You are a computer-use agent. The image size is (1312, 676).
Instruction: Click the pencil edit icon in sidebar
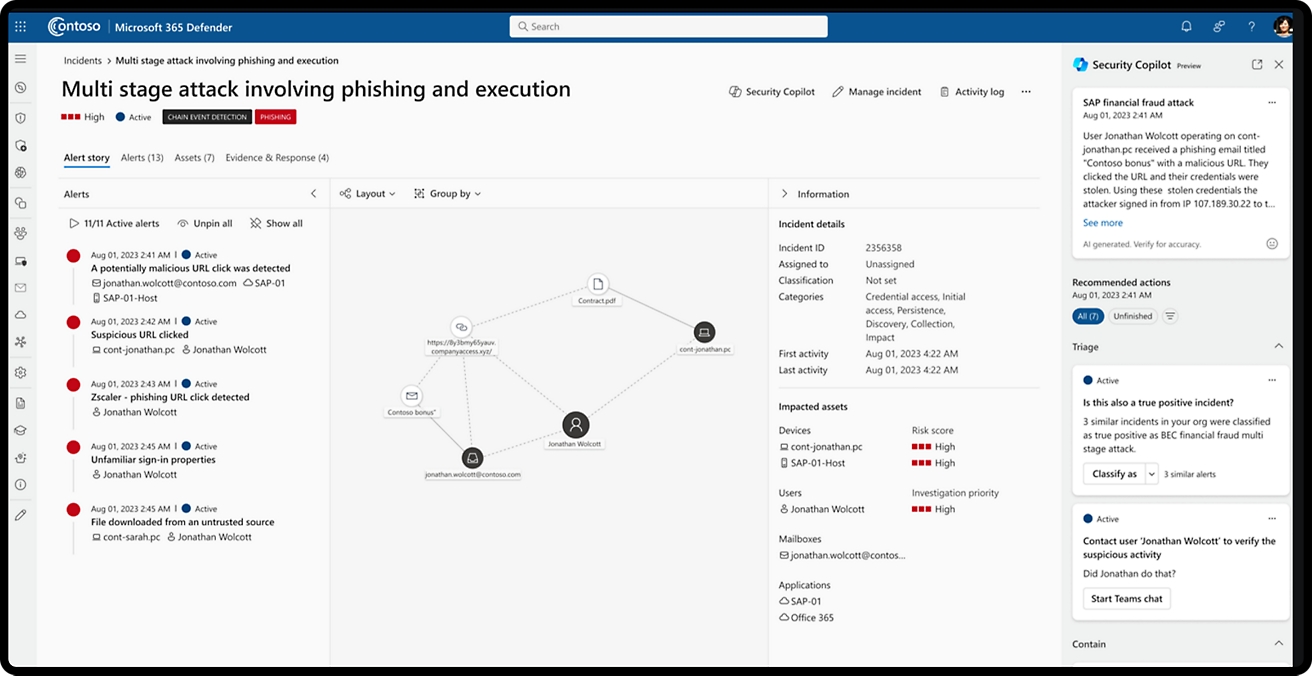point(20,514)
